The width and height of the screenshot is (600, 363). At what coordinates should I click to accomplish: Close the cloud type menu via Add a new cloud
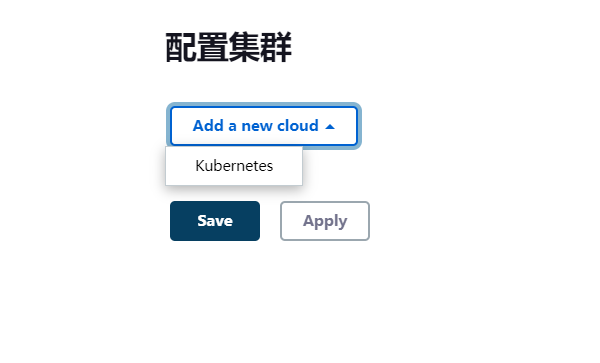click(264, 126)
